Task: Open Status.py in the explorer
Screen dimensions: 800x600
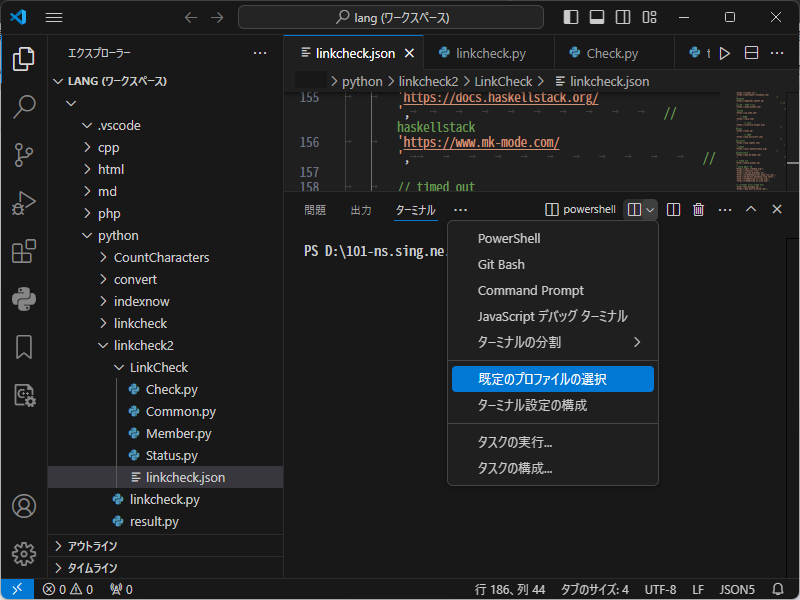Action: click(x=171, y=455)
